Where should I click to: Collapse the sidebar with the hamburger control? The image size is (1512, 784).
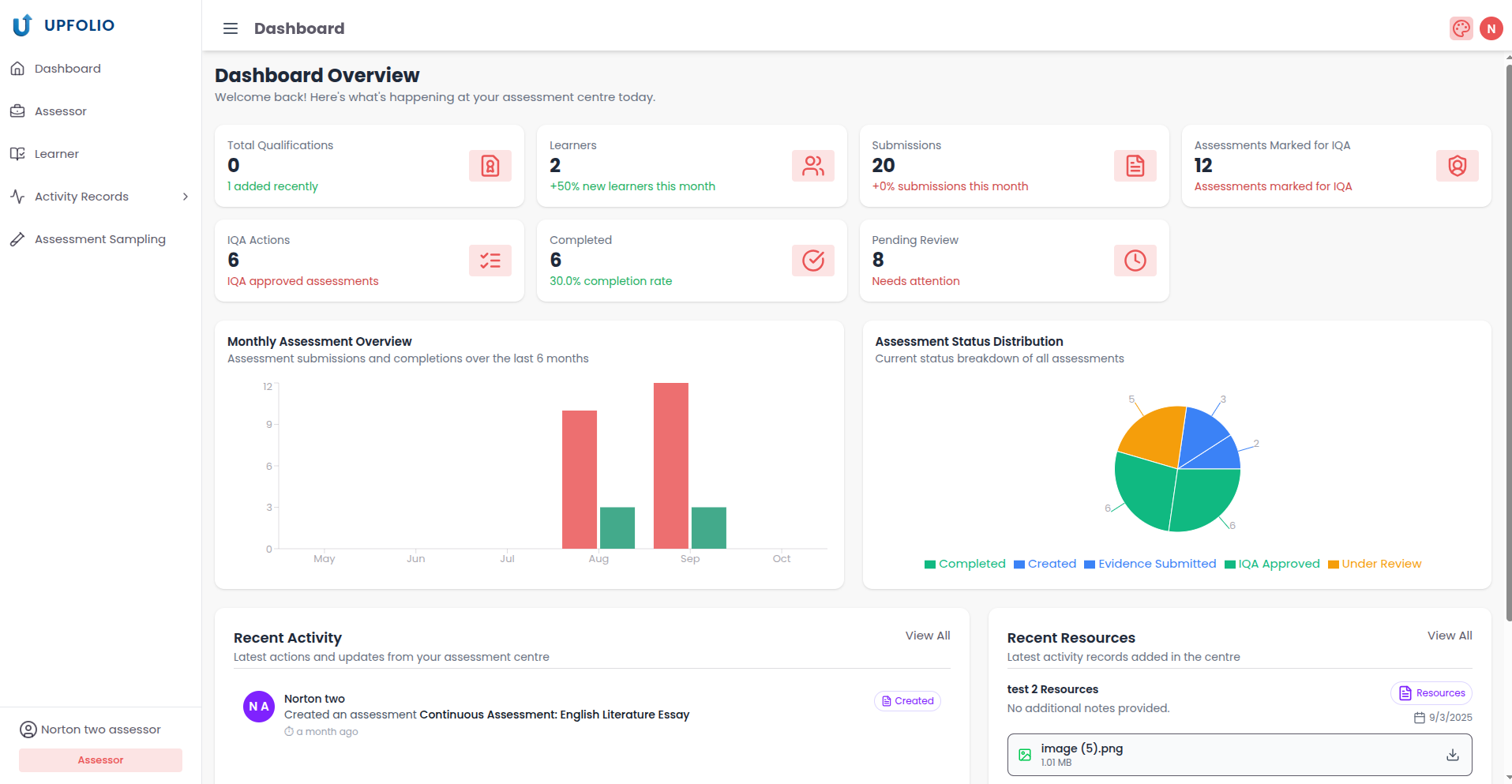point(230,28)
